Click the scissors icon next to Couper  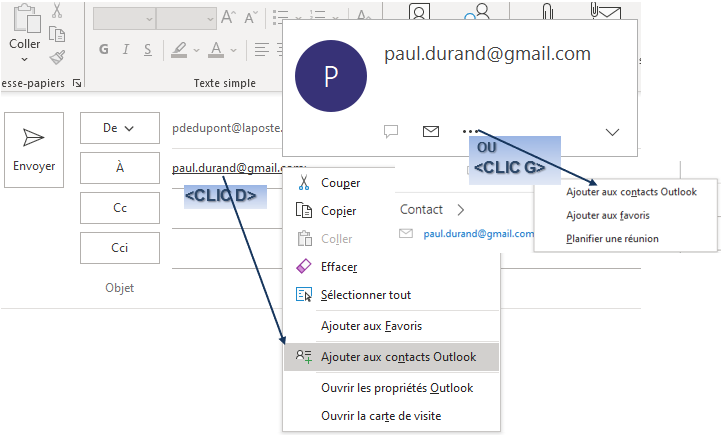[x=303, y=183]
